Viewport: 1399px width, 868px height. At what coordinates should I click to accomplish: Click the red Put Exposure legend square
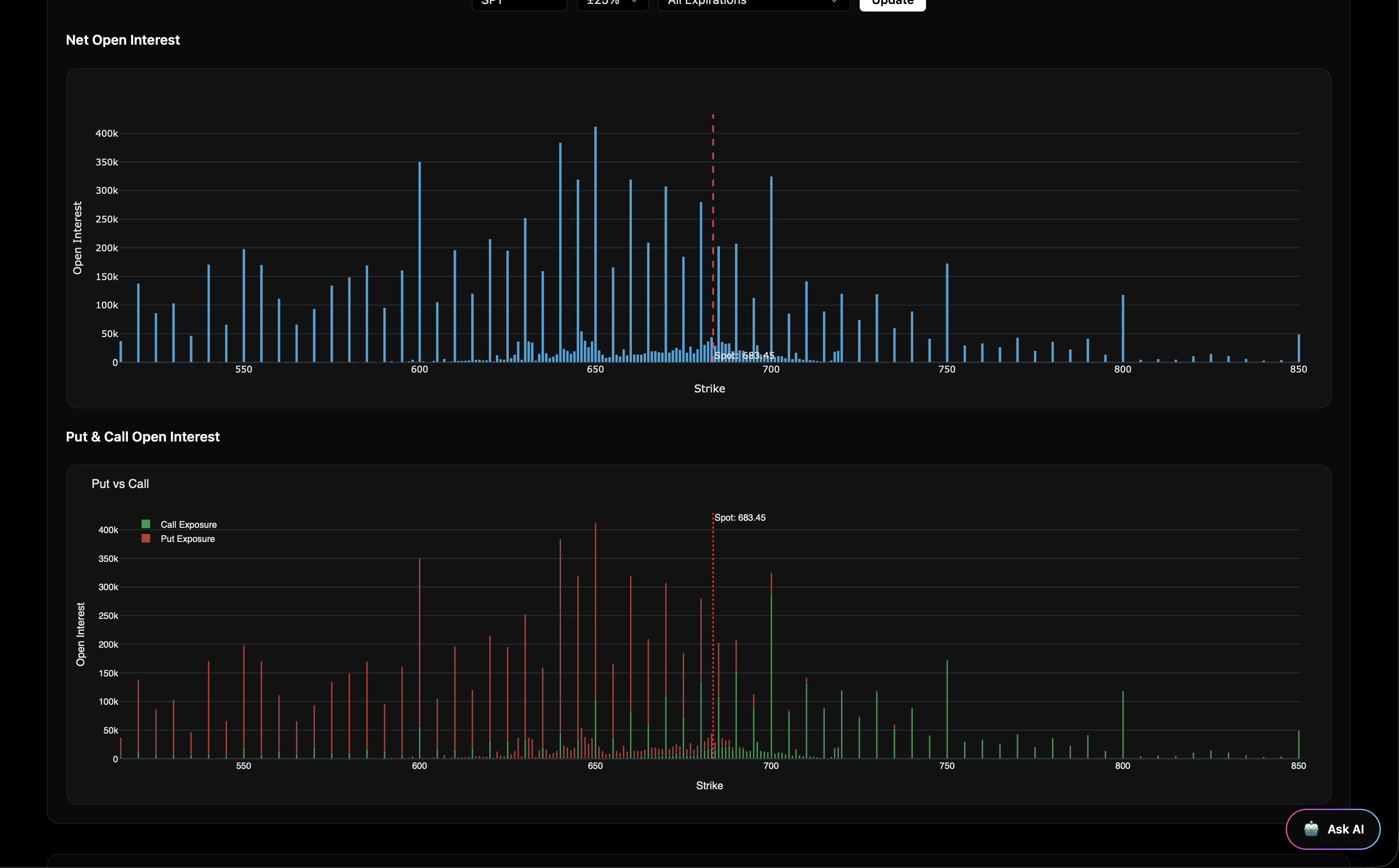[x=147, y=538]
